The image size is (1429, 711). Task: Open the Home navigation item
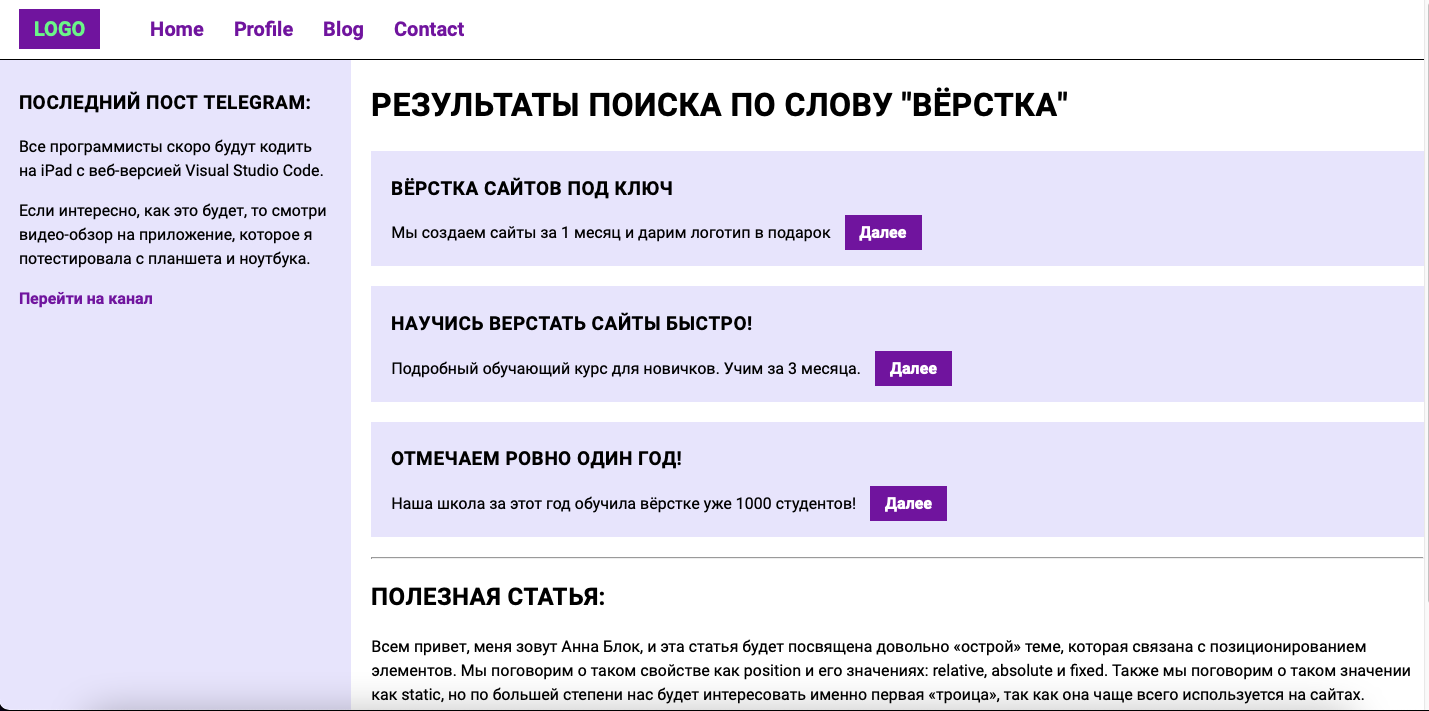177,29
